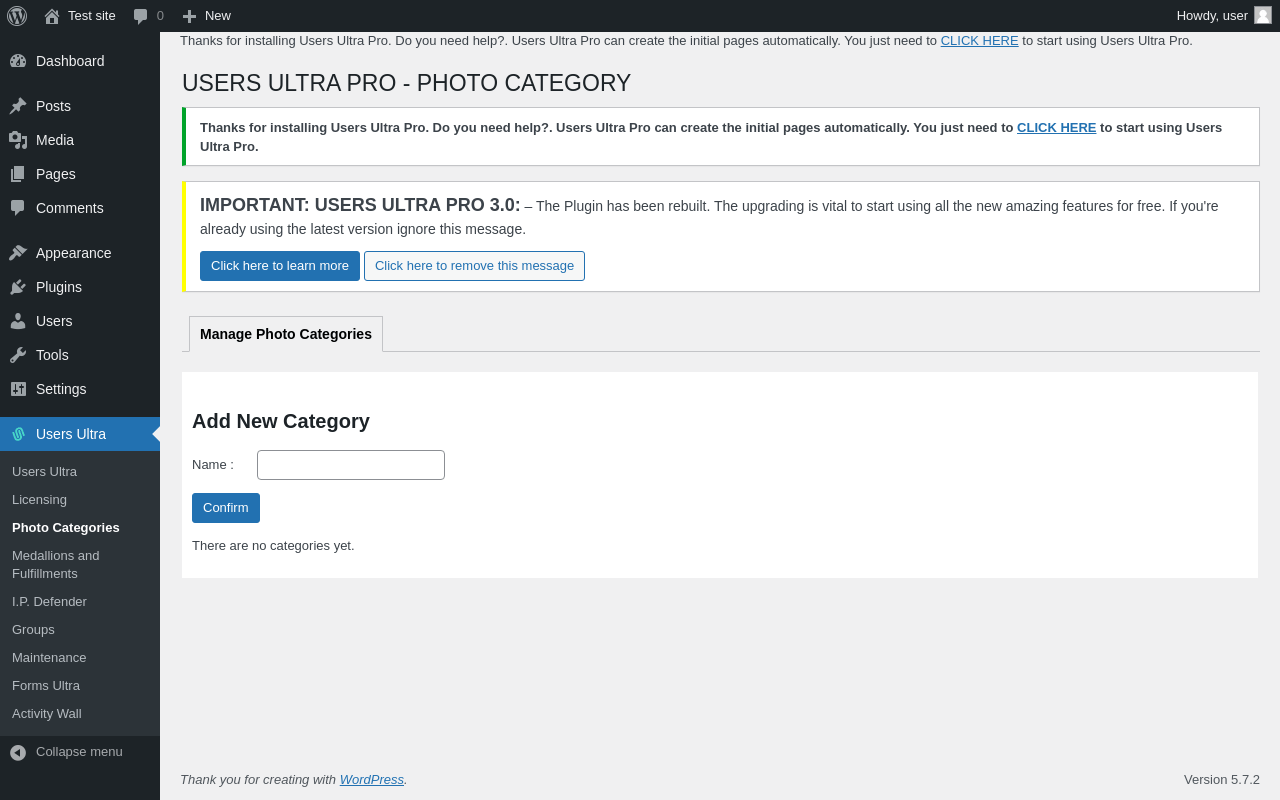
Task: Click 'Click here to remove this message'
Action: (474, 266)
